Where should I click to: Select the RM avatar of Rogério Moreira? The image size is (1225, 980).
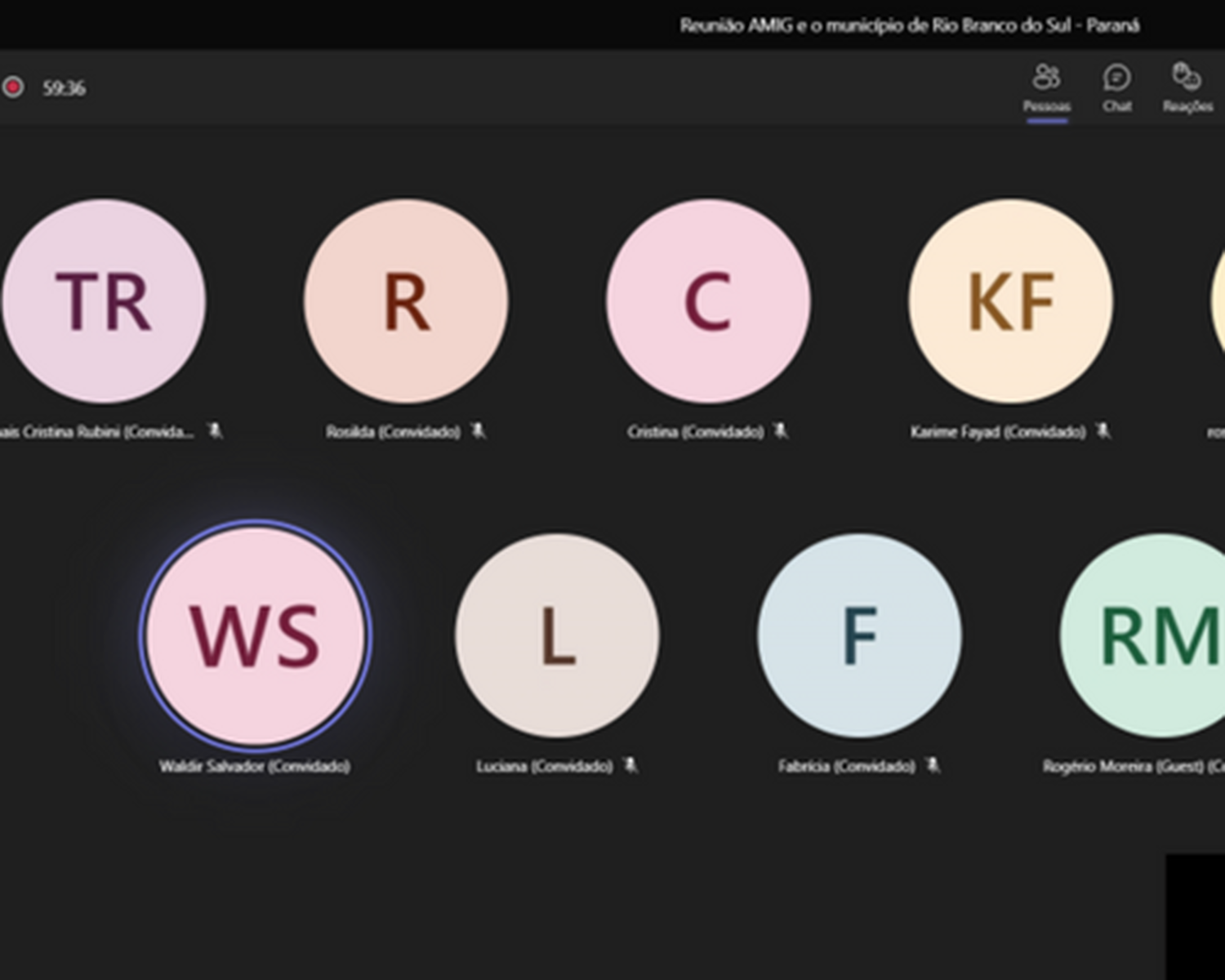coord(1158,635)
